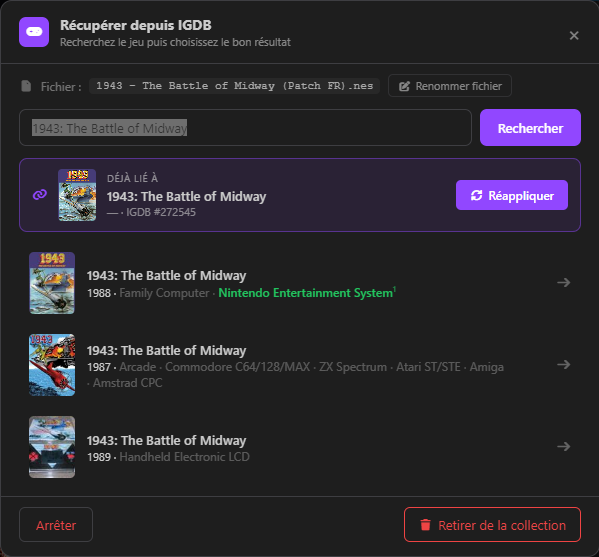Click the Arrêter button
Image resolution: width=599 pixels, height=557 pixels.
[x=56, y=525]
